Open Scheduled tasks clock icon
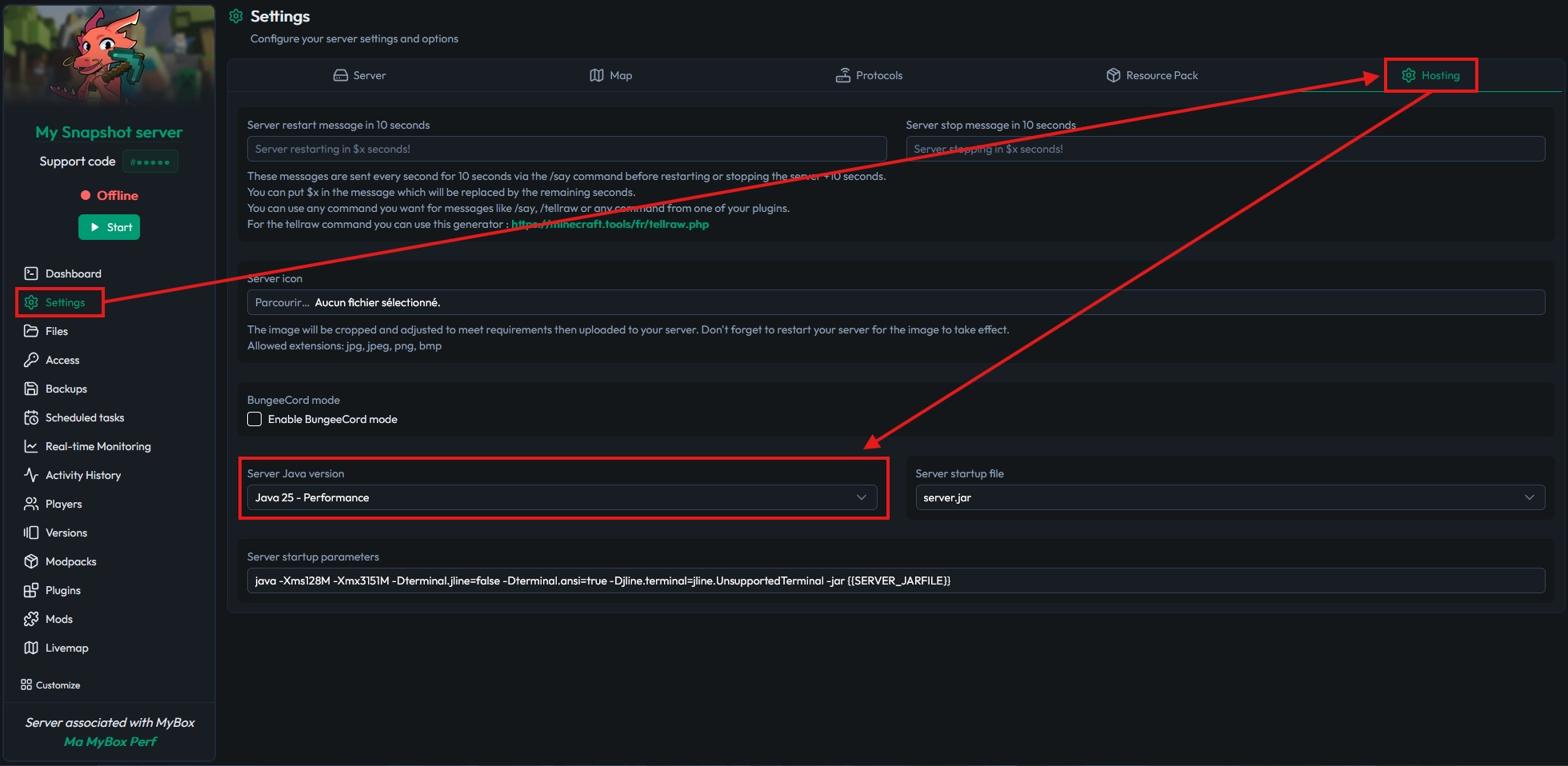 click(31, 417)
